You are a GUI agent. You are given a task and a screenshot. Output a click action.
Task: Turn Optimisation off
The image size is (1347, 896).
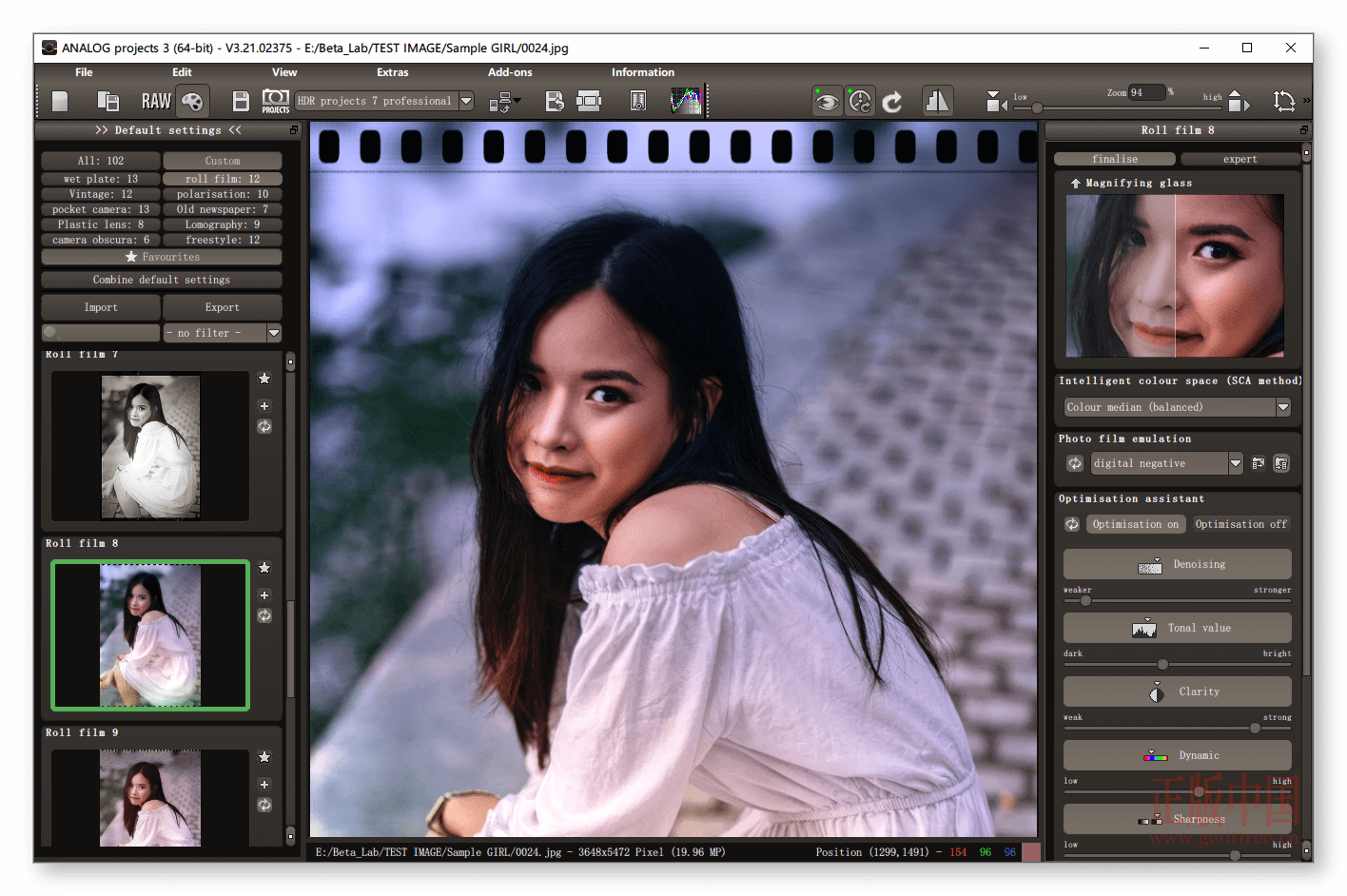click(1240, 524)
